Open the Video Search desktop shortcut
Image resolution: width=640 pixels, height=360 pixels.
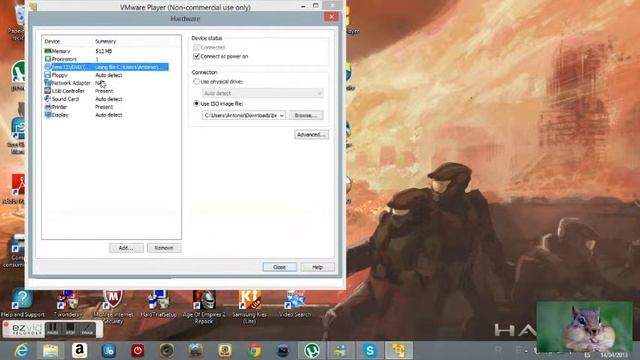[295, 303]
